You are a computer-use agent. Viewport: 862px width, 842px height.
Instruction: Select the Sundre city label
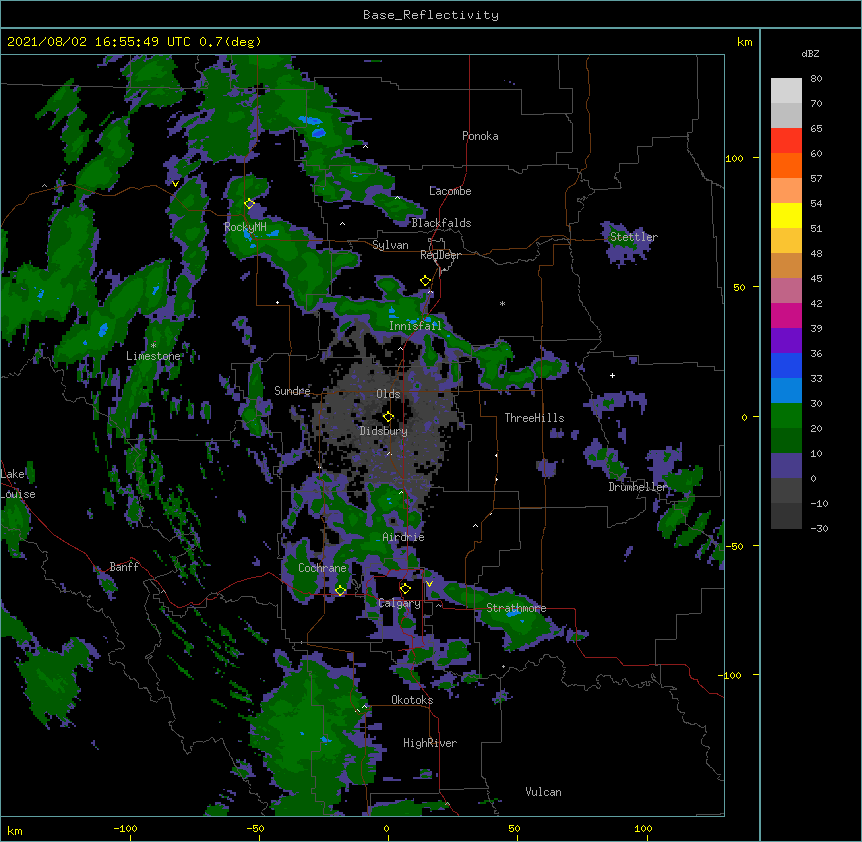point(292,391)
